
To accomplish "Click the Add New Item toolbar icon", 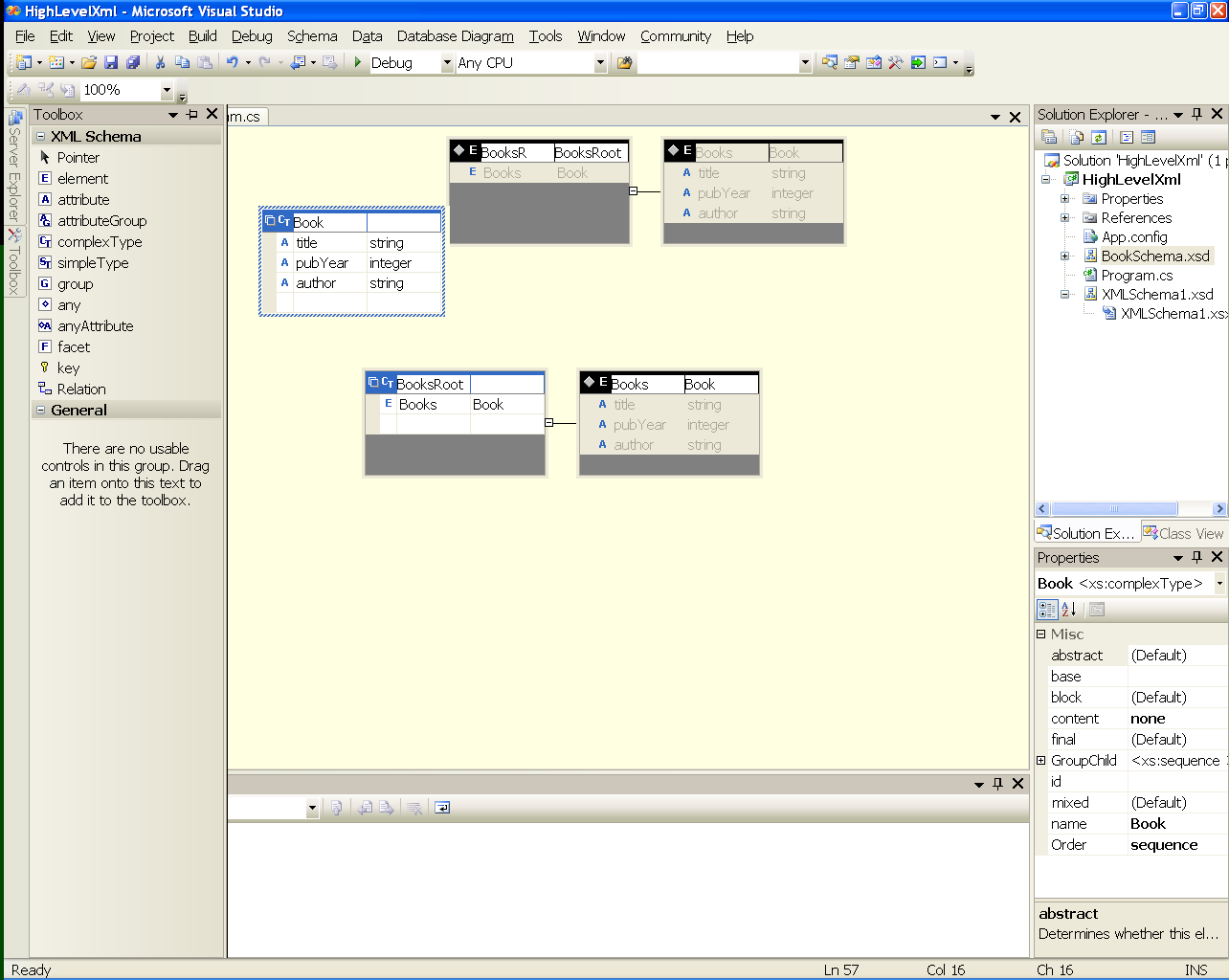I will [56, 62].
